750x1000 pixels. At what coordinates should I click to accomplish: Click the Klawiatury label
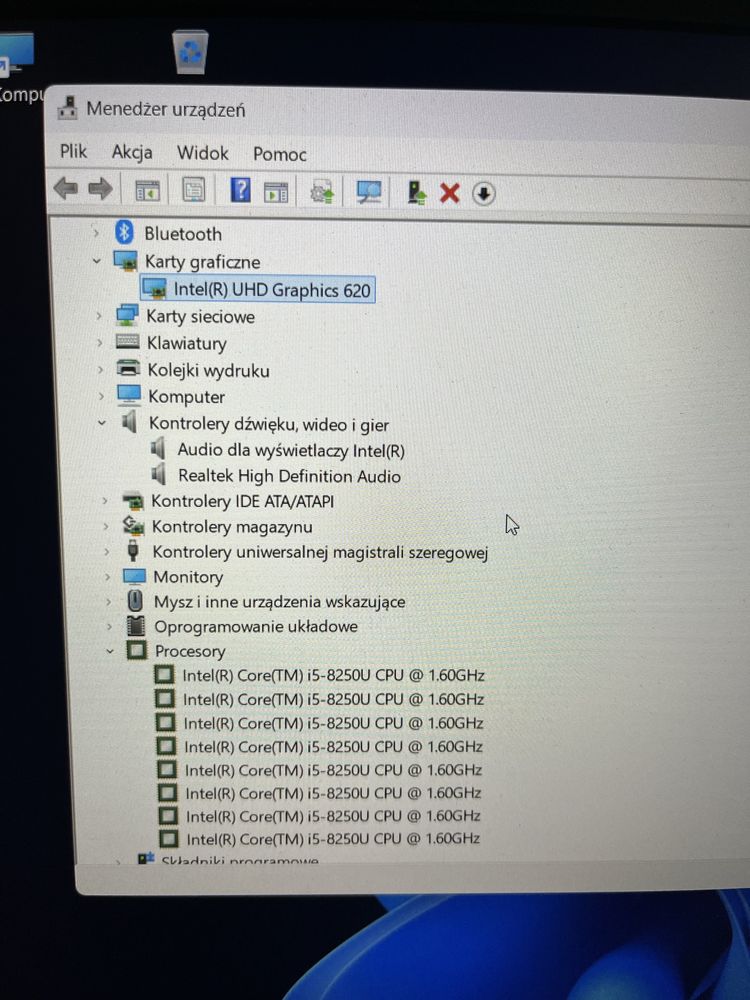tap(187, 343)
